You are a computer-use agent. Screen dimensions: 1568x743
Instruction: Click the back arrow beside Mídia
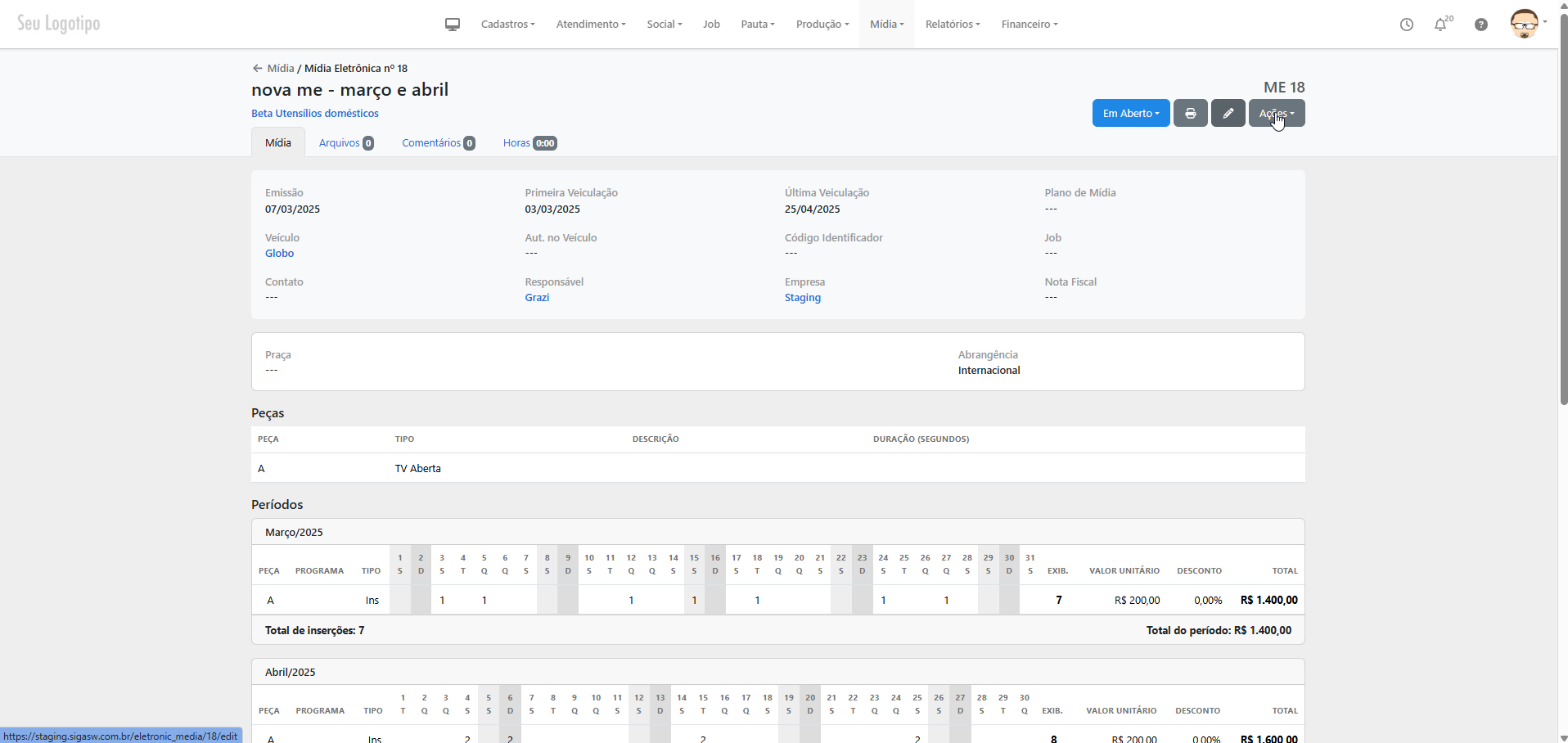[257, 69]
